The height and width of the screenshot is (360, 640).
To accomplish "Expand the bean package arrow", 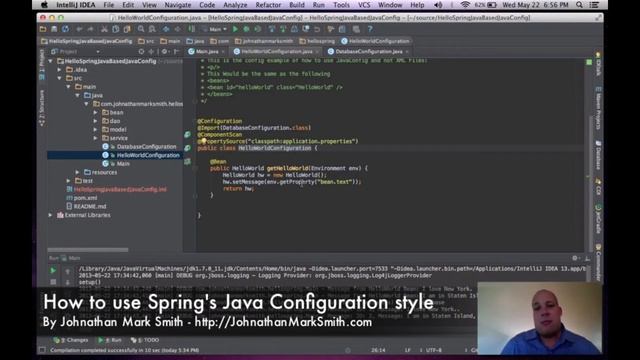I will (x=96, y=112).
